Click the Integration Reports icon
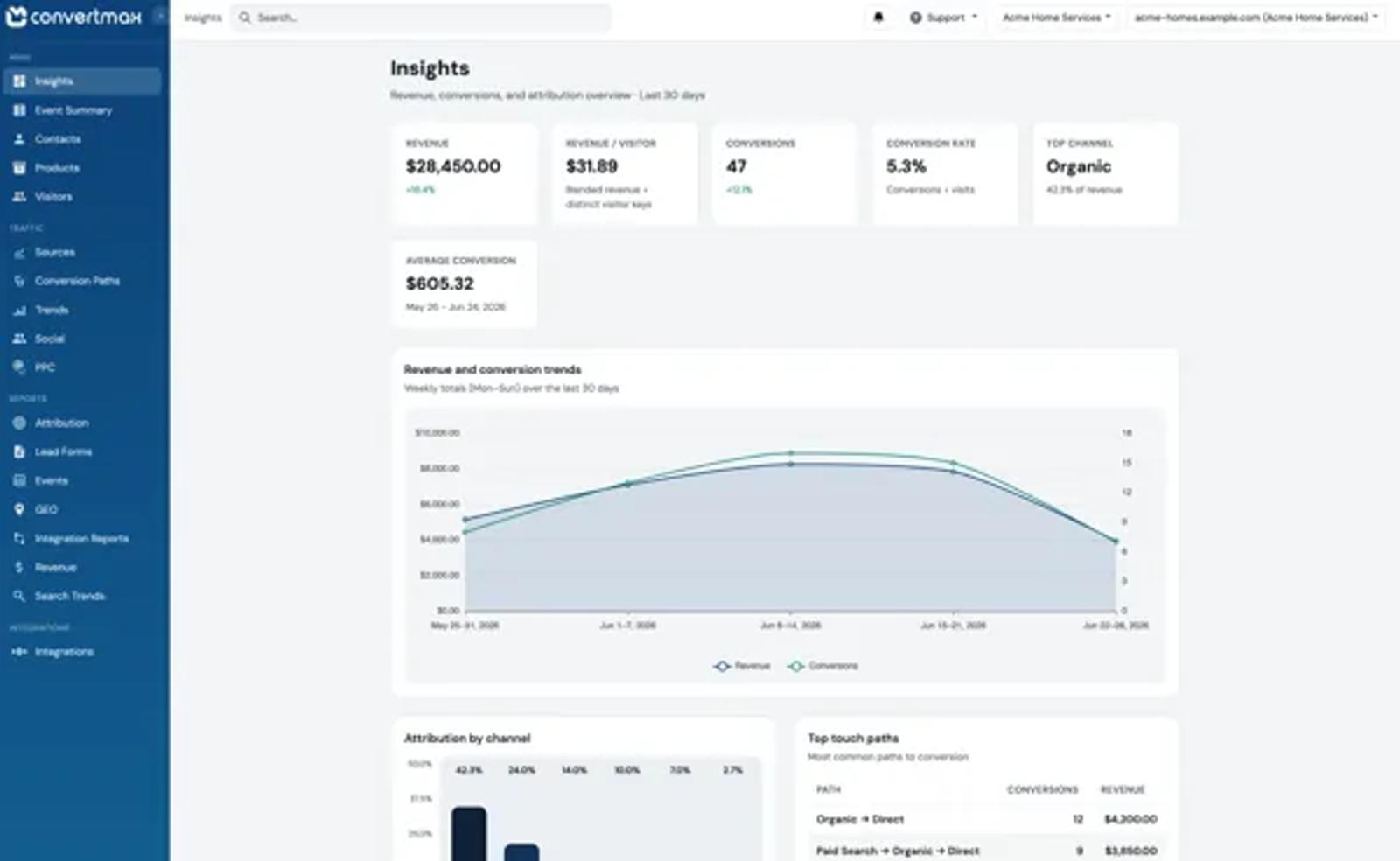The image size is (1400, 861). (x=19, y=539)
